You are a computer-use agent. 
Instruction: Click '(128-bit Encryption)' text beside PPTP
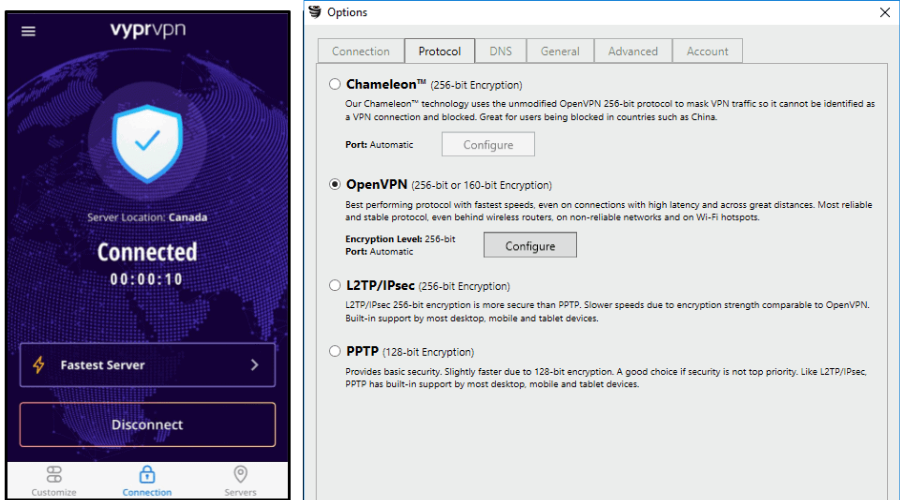(428, 352)
